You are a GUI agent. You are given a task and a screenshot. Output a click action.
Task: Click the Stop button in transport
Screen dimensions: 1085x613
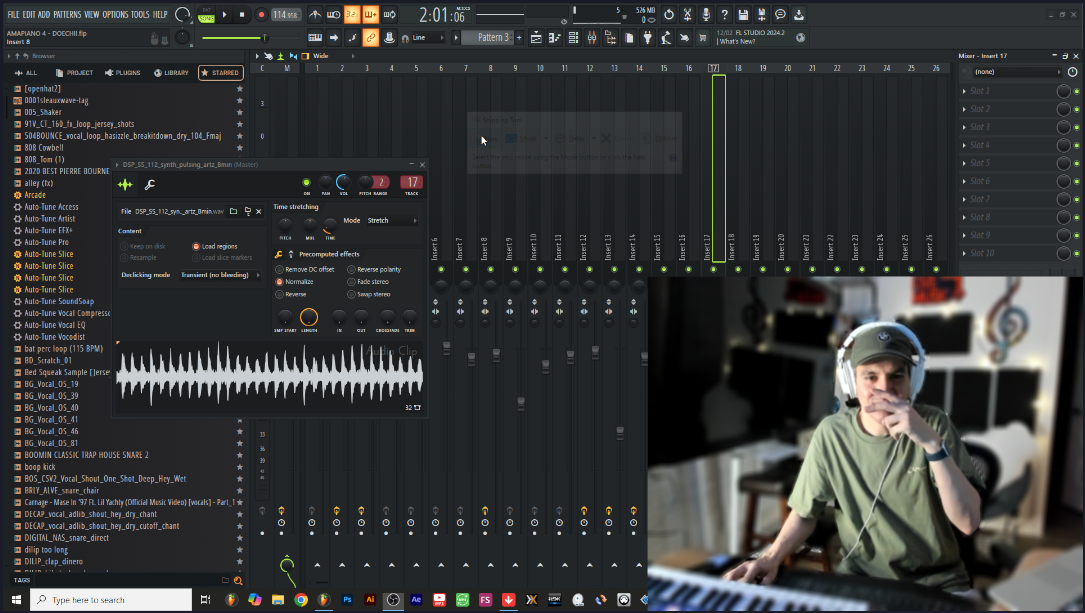241,15
